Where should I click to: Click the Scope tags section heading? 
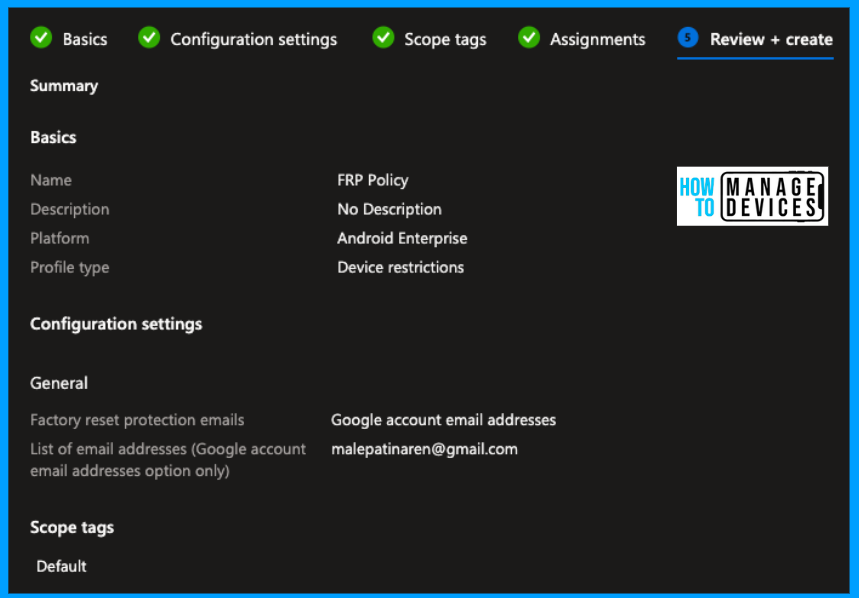point(72,527)
